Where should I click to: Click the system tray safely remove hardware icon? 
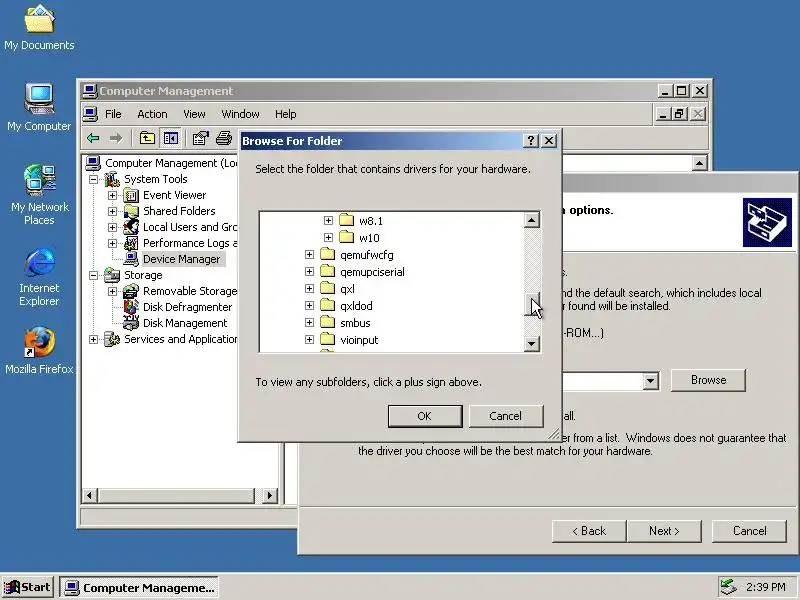click(728, 587)
